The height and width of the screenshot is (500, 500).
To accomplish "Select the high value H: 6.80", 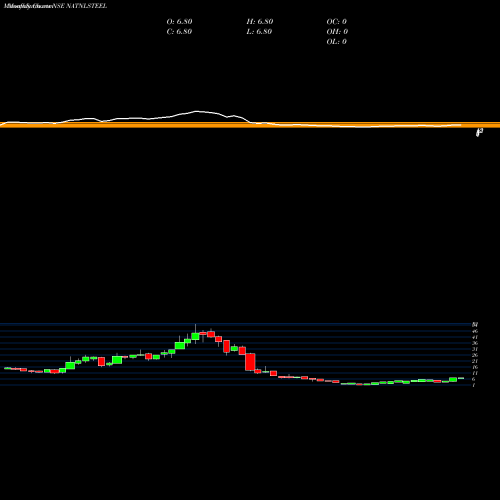I will pyautogui.click(x=260, y=21).
